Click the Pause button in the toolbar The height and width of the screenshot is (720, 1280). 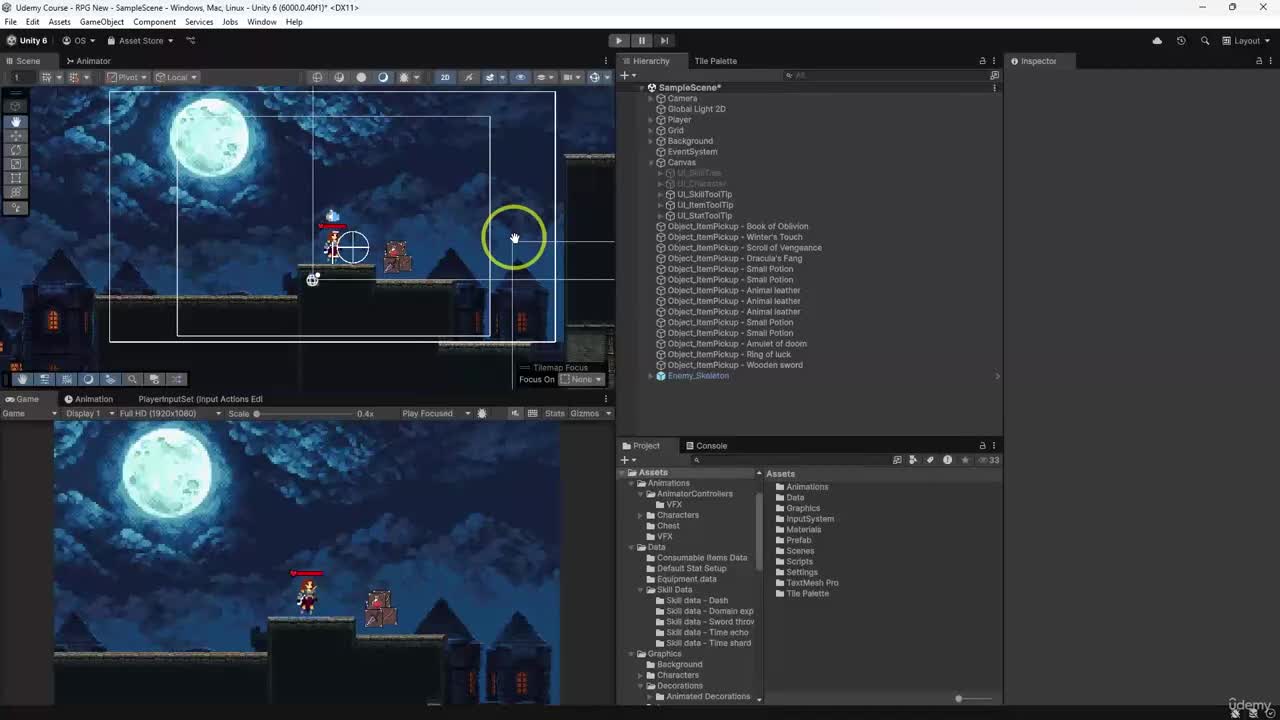(x=641, y=41)
